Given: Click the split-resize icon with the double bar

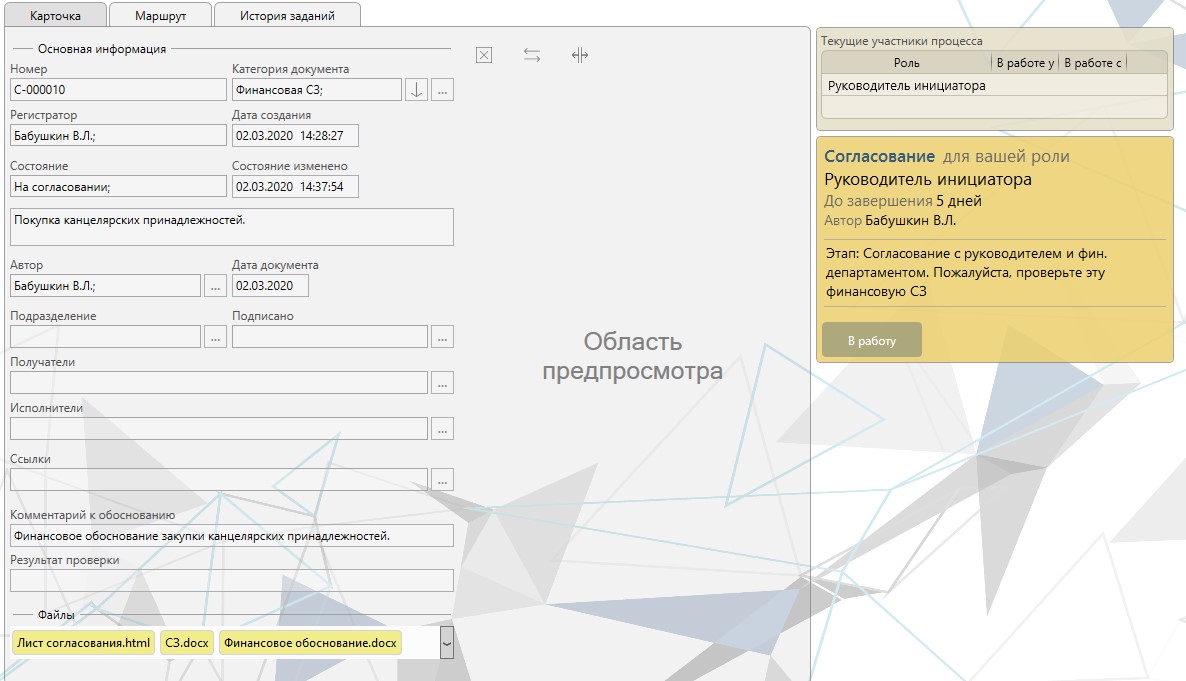Looking at the screenshot, I should pyautogui.click(x=580, y=56).
